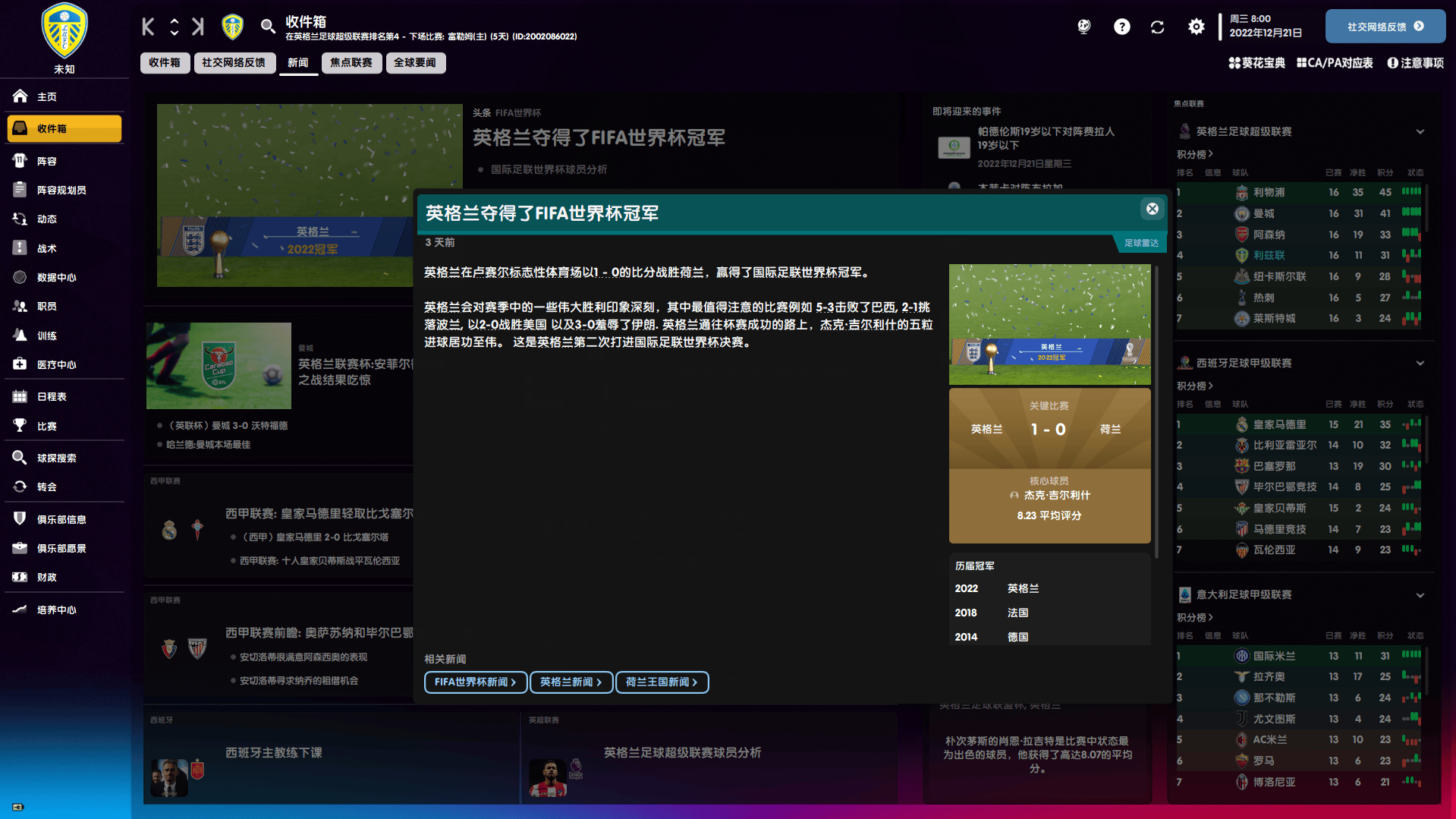Click 皇家马德里 in La Liga table
This screenshot has width=1456, height=819.
point(1279,425)
